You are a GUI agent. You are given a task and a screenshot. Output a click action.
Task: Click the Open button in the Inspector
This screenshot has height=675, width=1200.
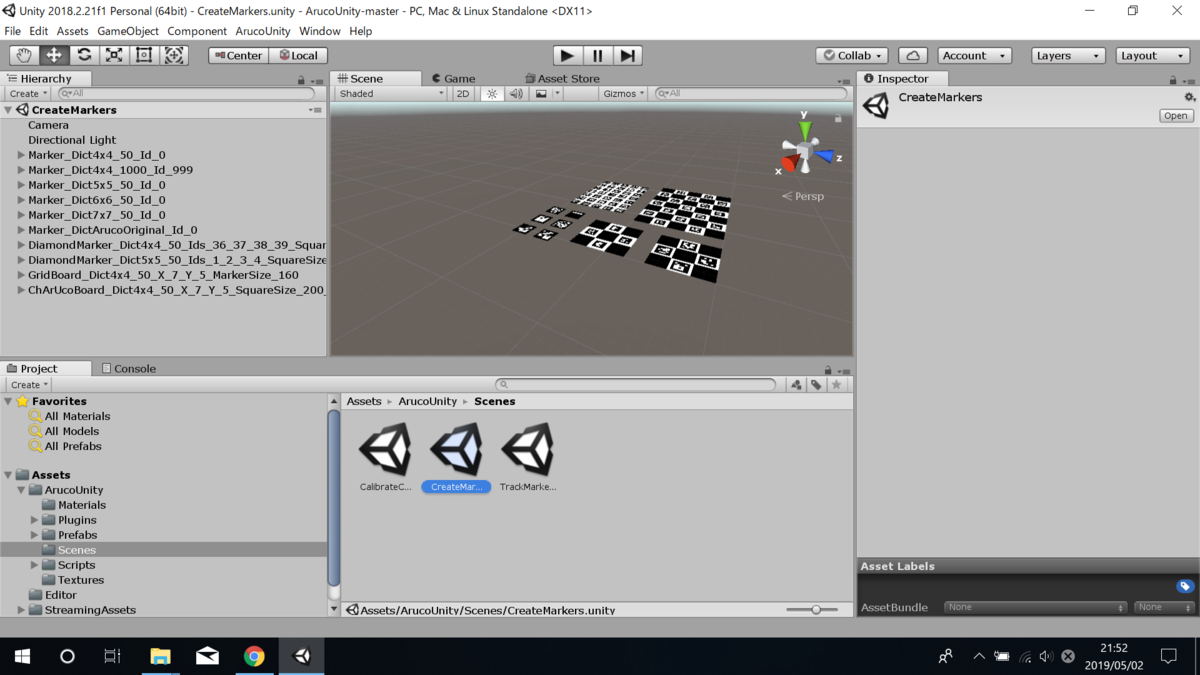pyautogui.click(x=1175, y=115)
